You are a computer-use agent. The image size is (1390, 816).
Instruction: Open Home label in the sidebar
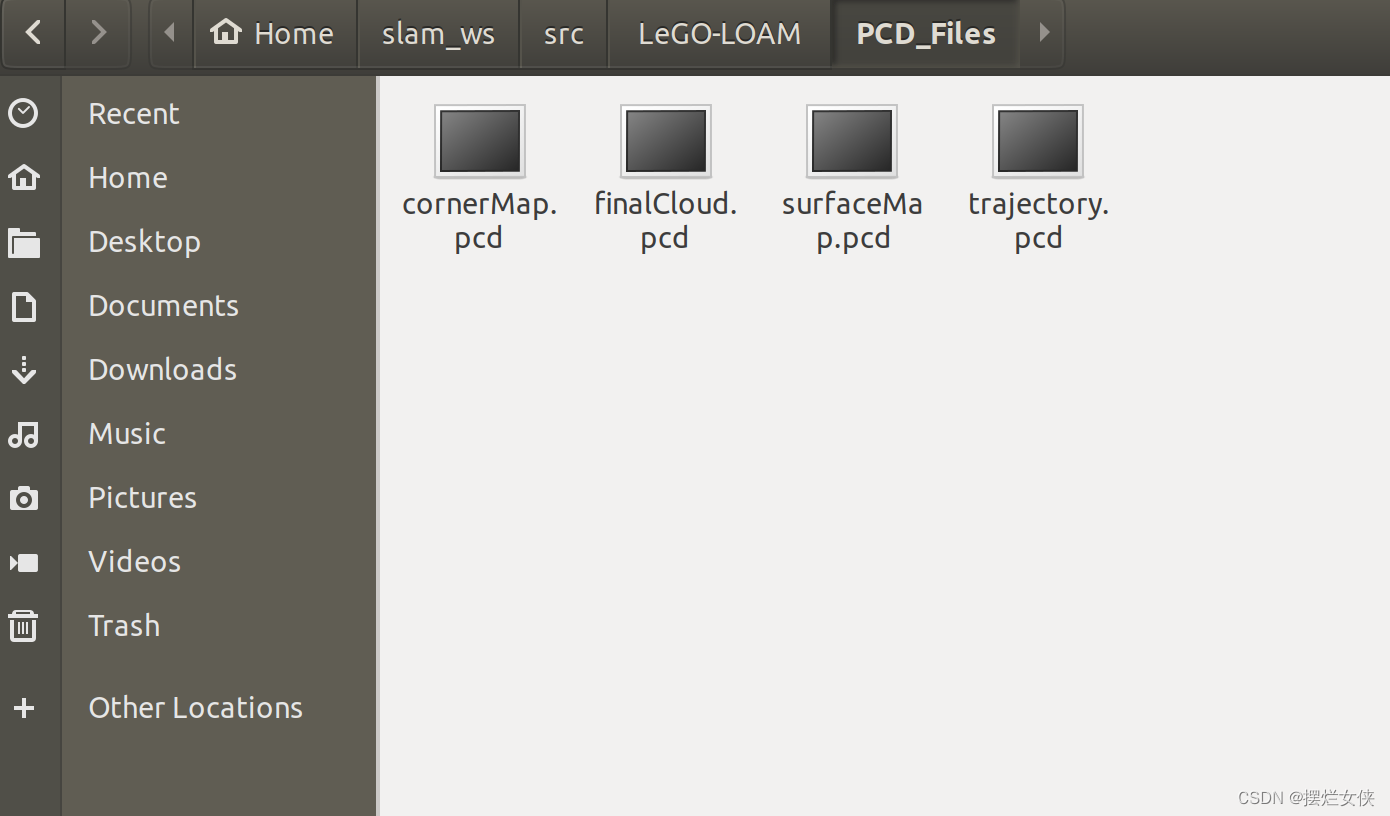[128, 178]
